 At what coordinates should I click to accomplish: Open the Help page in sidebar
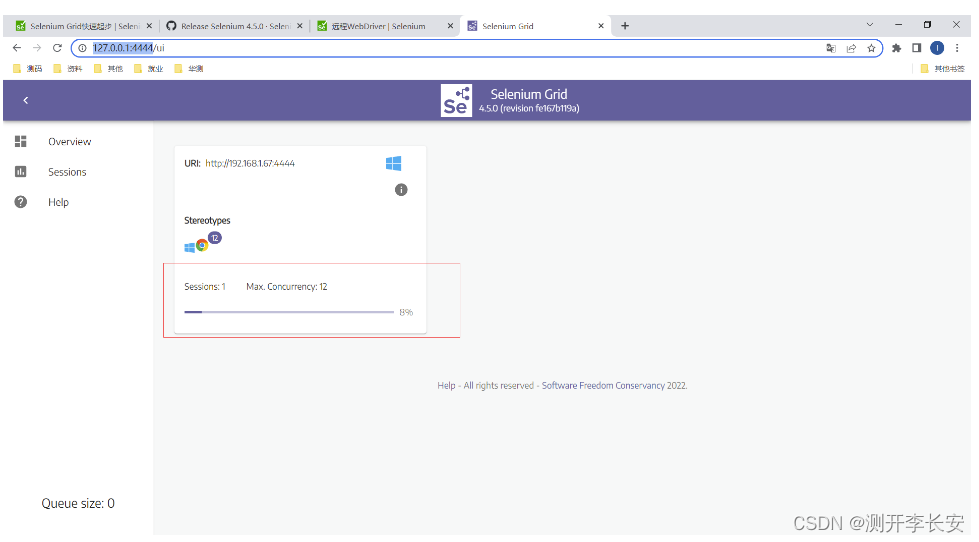(59, 202)
